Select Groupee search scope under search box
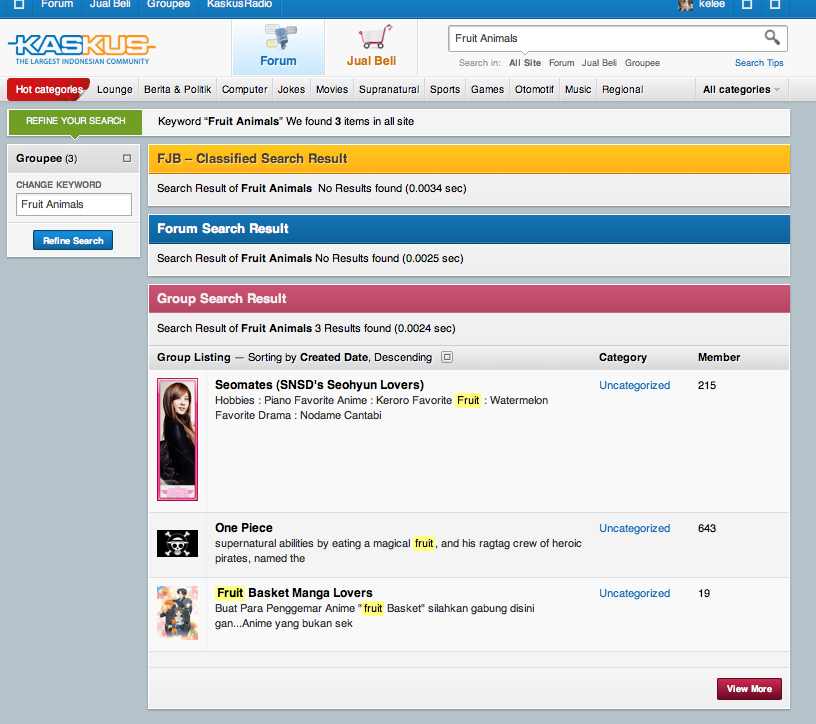This screenshot has width=816, height=724. (642, 63)
